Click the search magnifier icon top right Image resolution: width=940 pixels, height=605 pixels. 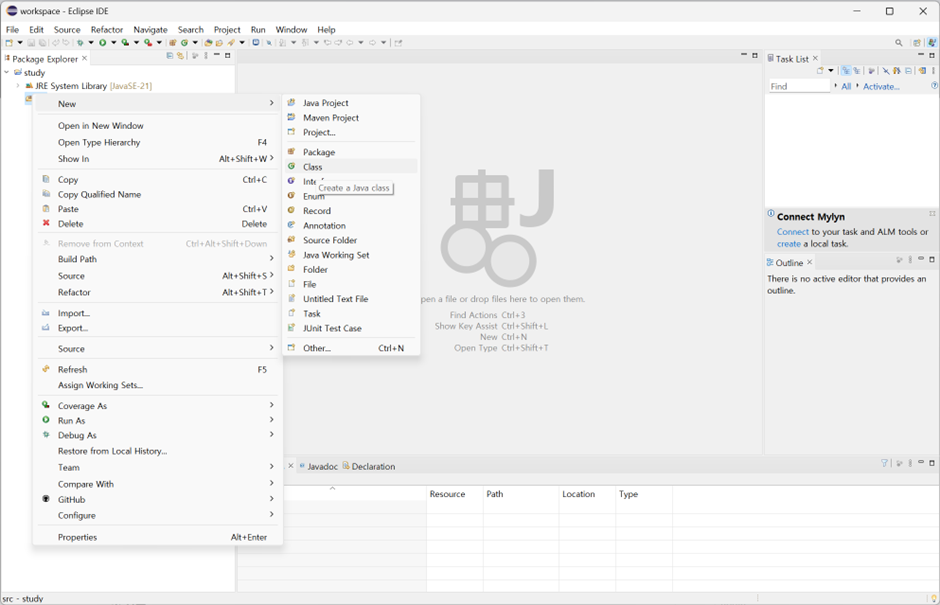coord(899,43)
